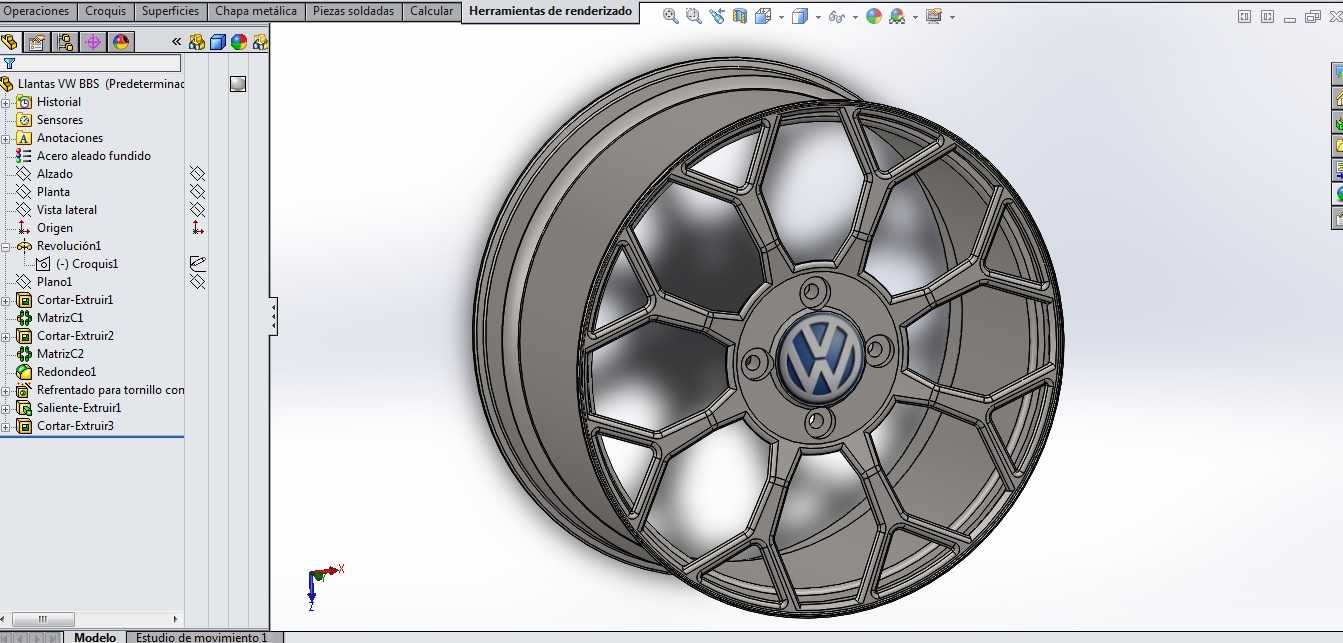Open the Custom Properties task pane tab

1337,218
